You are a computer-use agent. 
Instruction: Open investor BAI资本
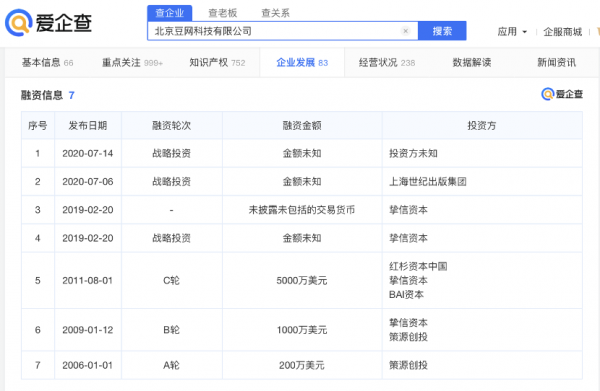406,294
